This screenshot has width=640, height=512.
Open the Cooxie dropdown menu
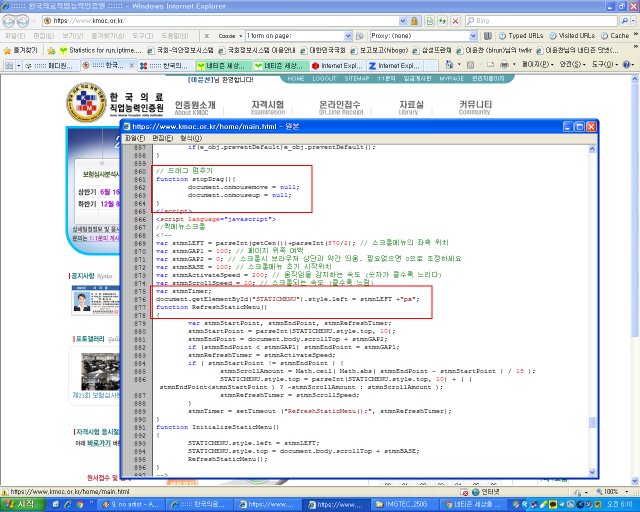pos(230,36)
